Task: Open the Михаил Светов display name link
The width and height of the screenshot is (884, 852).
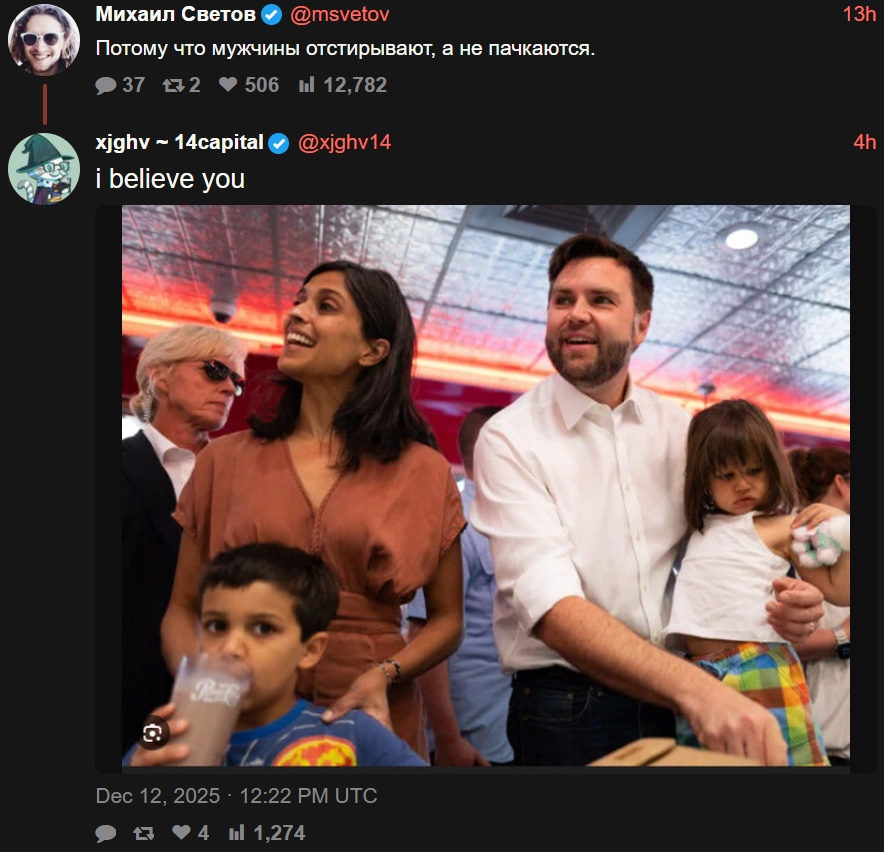Action: pyautogui.click(x=176, y=15)
